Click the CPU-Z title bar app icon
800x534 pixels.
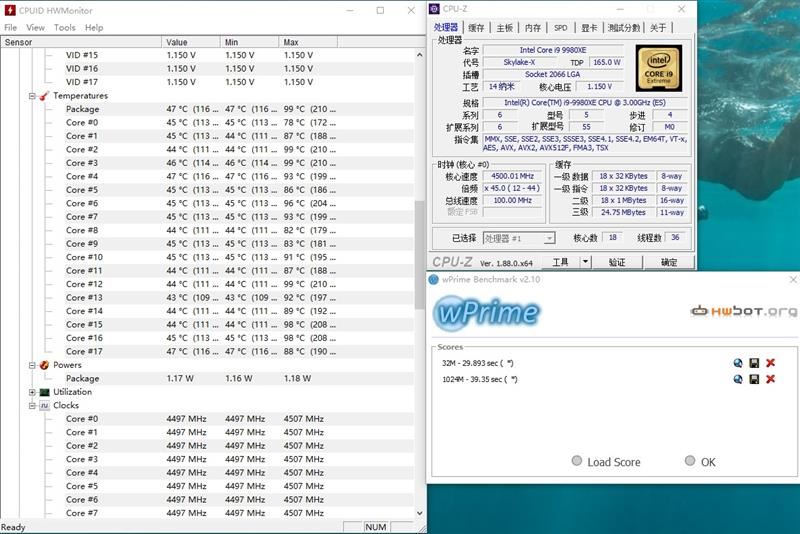click(434, 9)
